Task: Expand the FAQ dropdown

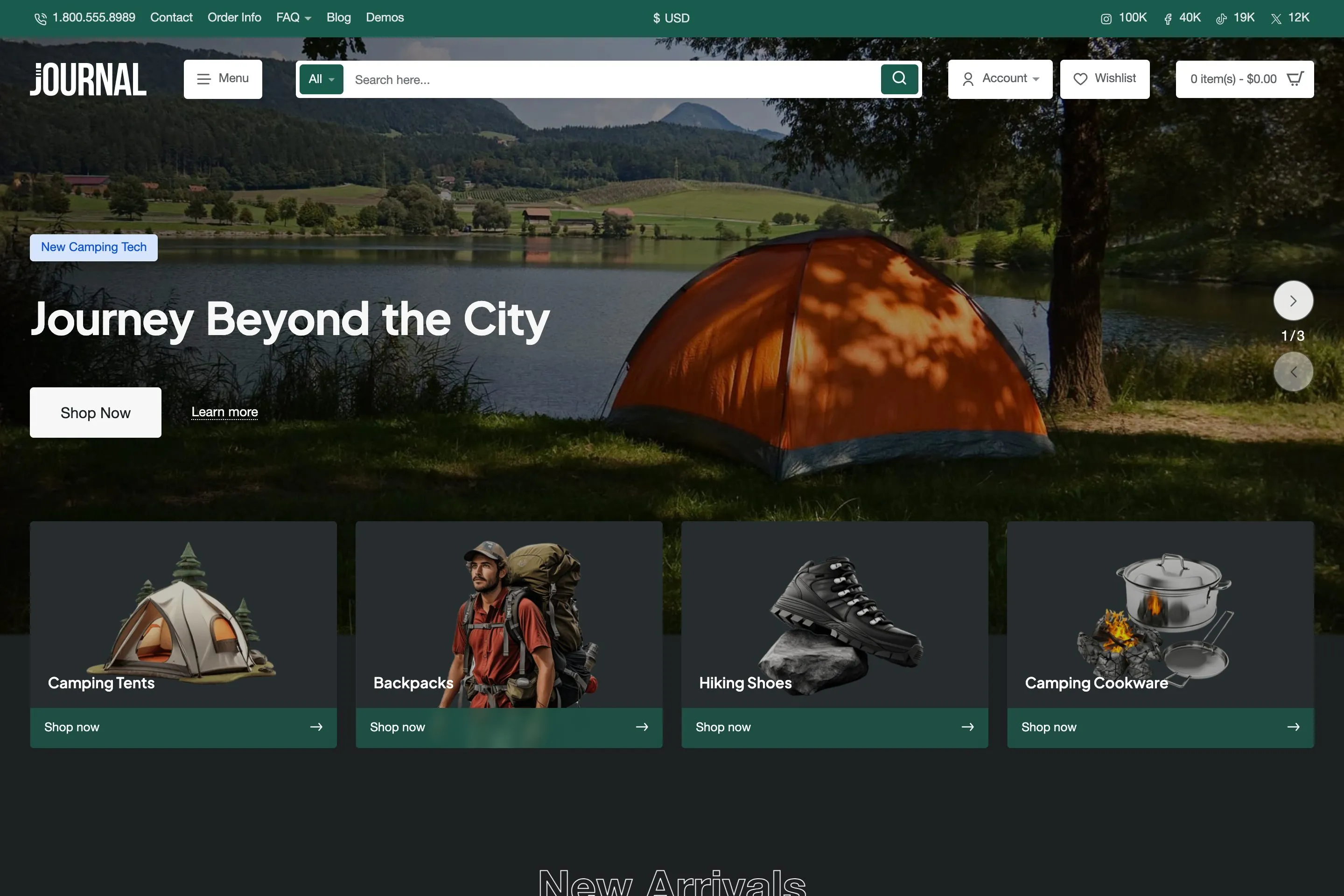Action: tap(294, 18)
